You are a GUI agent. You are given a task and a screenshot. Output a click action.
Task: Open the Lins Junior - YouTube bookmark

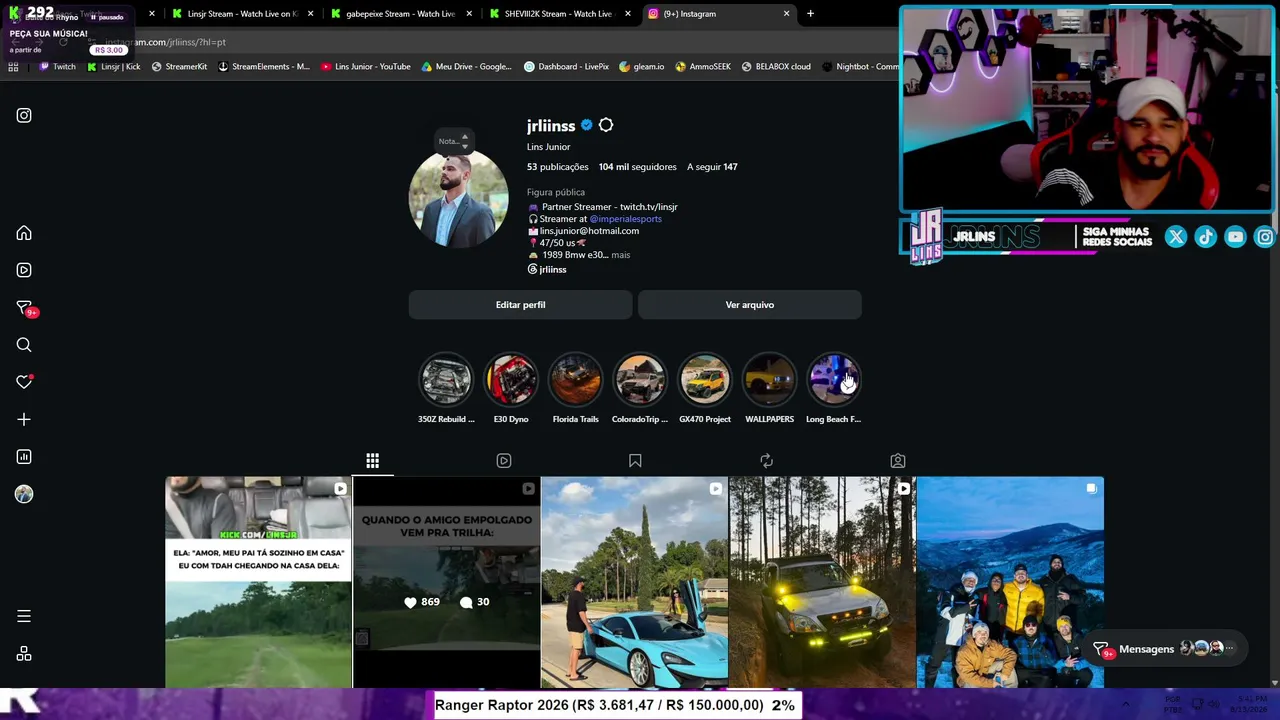tap(366, 67)
